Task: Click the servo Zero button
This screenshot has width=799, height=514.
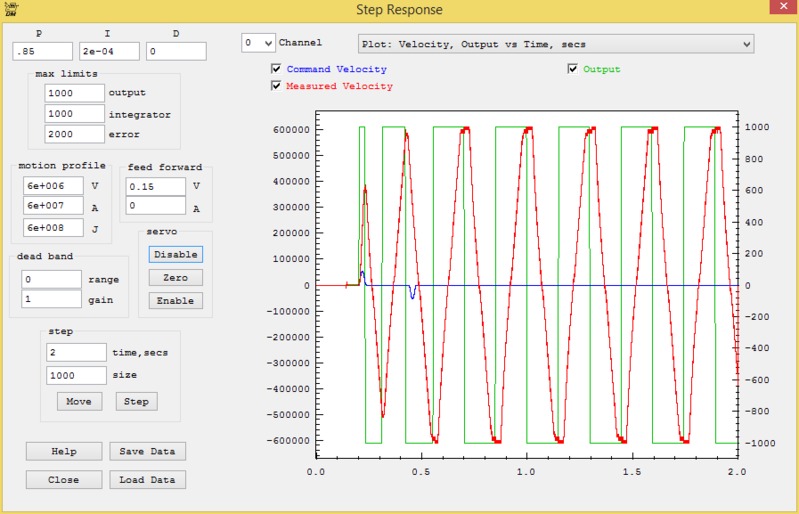Action: click(175, 277)
